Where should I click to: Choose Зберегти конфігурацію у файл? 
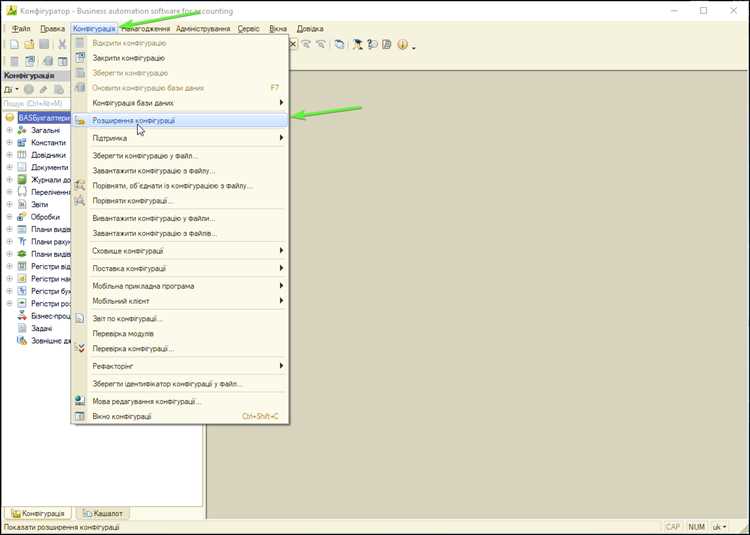click(180, 156)
